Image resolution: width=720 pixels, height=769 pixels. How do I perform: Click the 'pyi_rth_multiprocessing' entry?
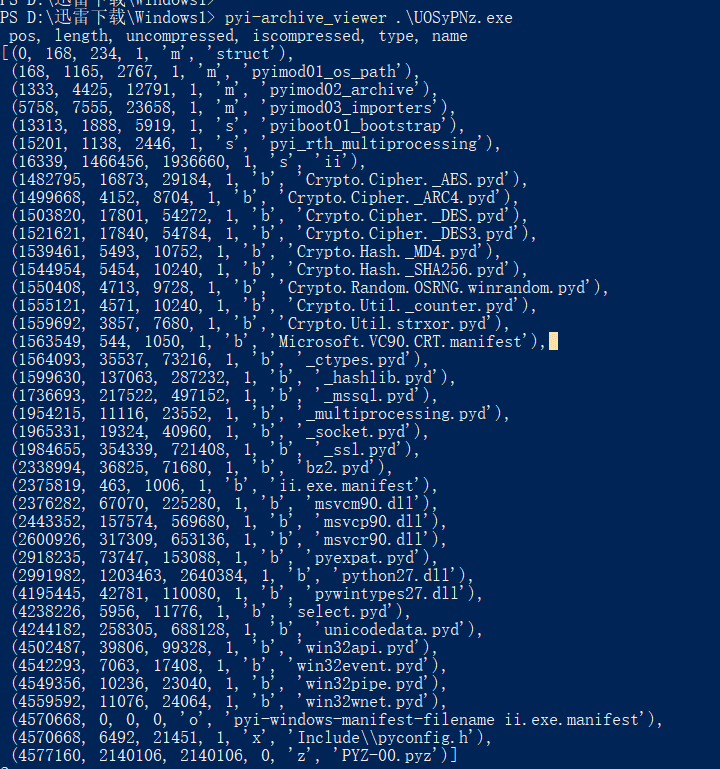(x=257, y=144)
